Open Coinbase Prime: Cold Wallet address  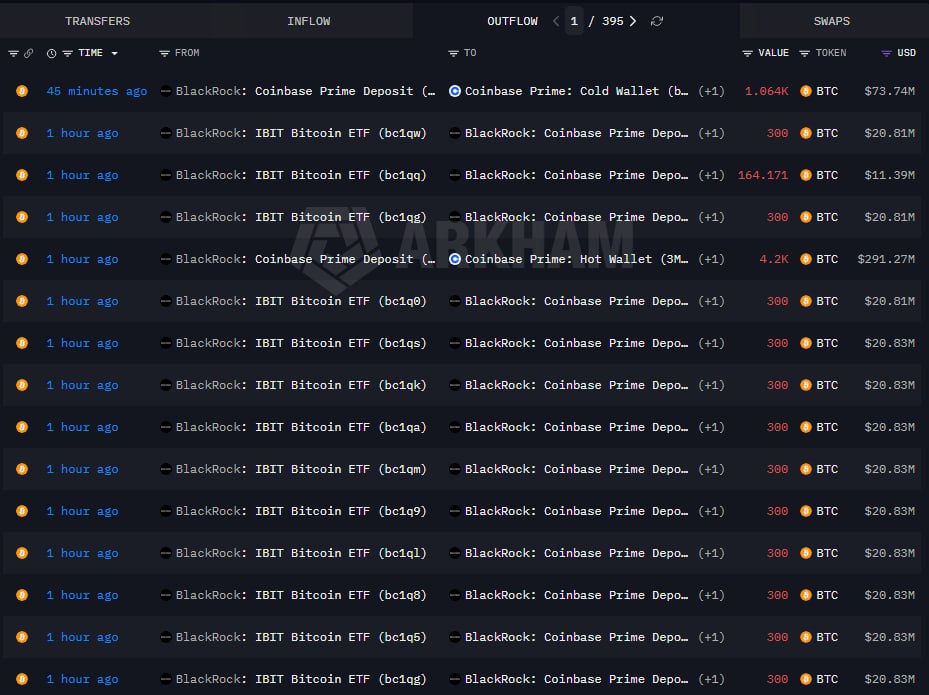576,91
